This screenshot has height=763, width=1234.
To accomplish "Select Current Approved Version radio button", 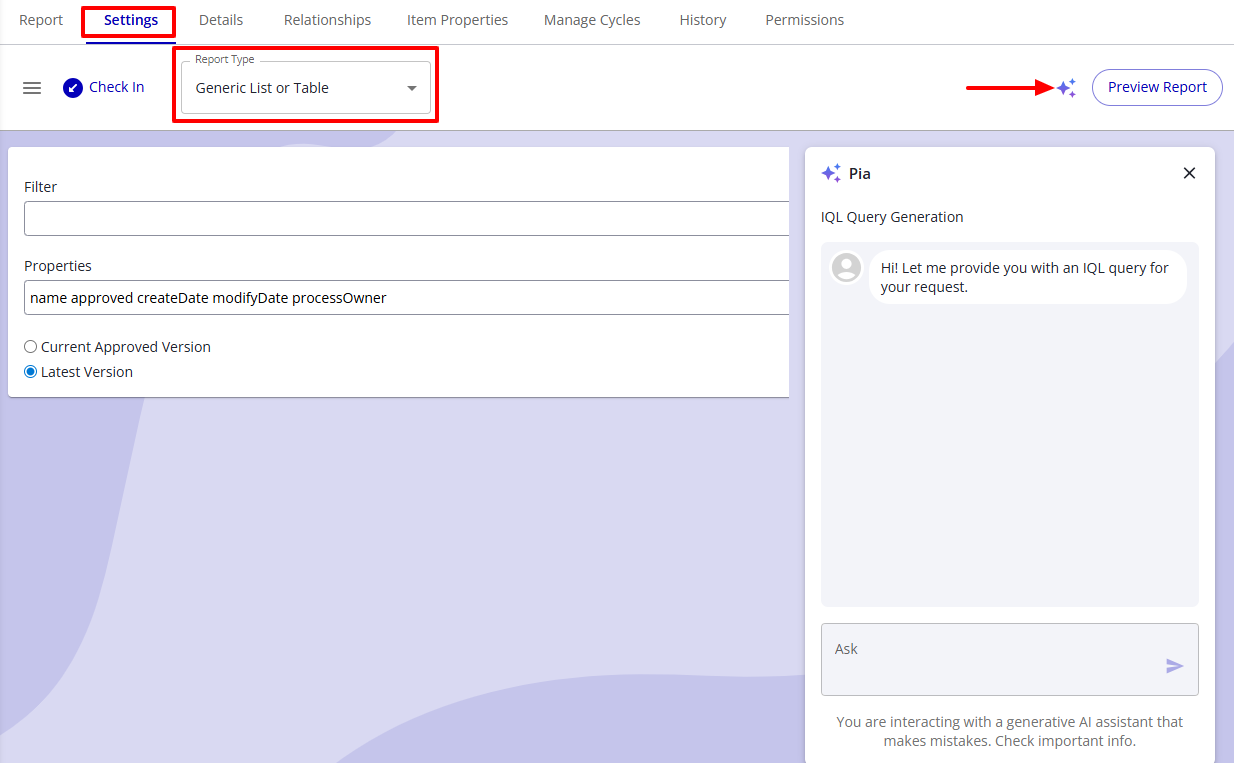I will 31,347.
